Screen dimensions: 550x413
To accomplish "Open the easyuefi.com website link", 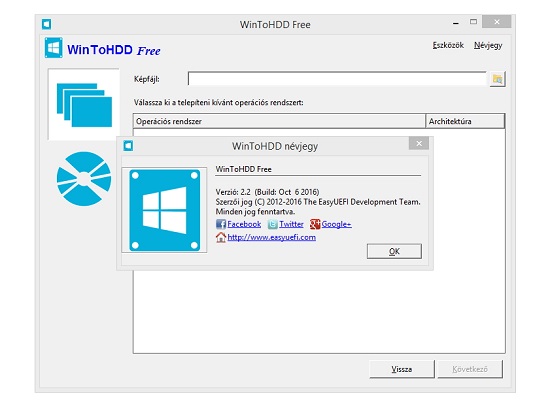I will [271, 237].
